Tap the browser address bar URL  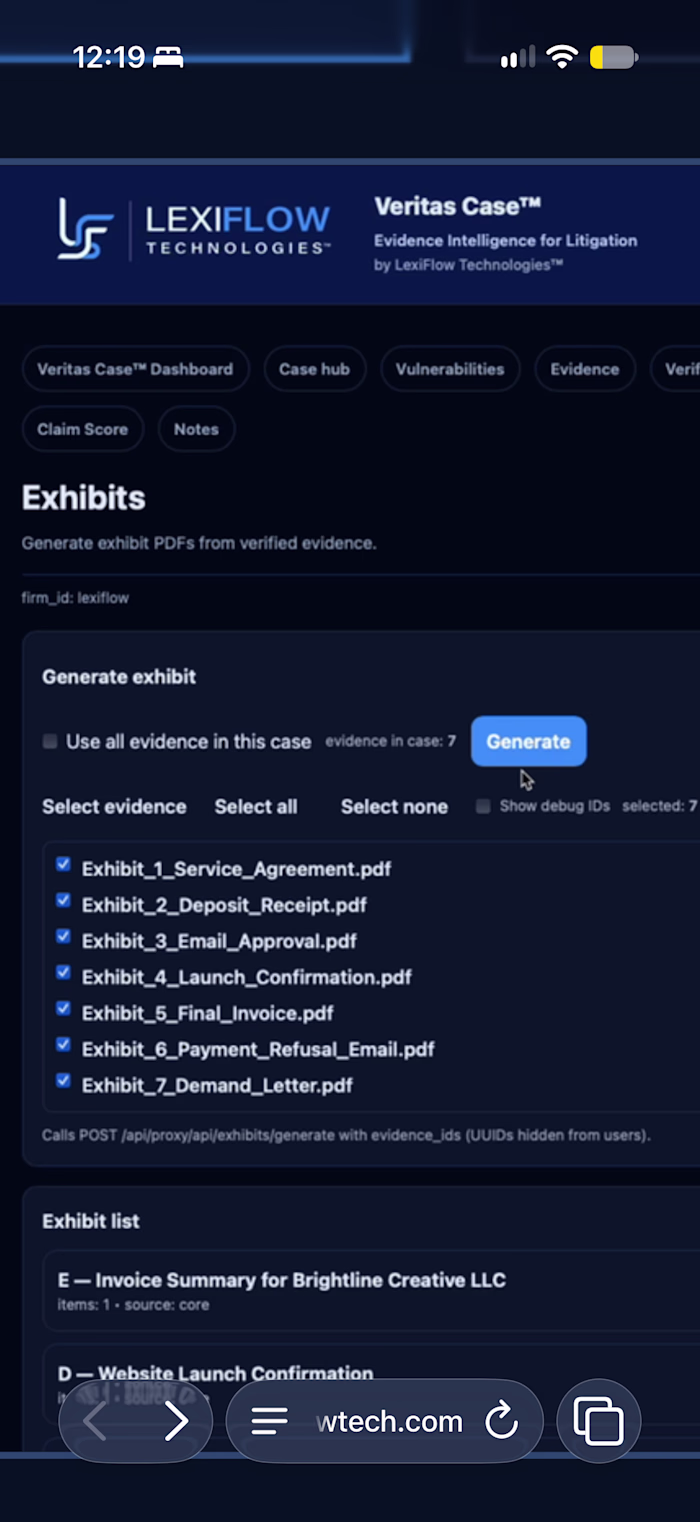click(389, 1421)
